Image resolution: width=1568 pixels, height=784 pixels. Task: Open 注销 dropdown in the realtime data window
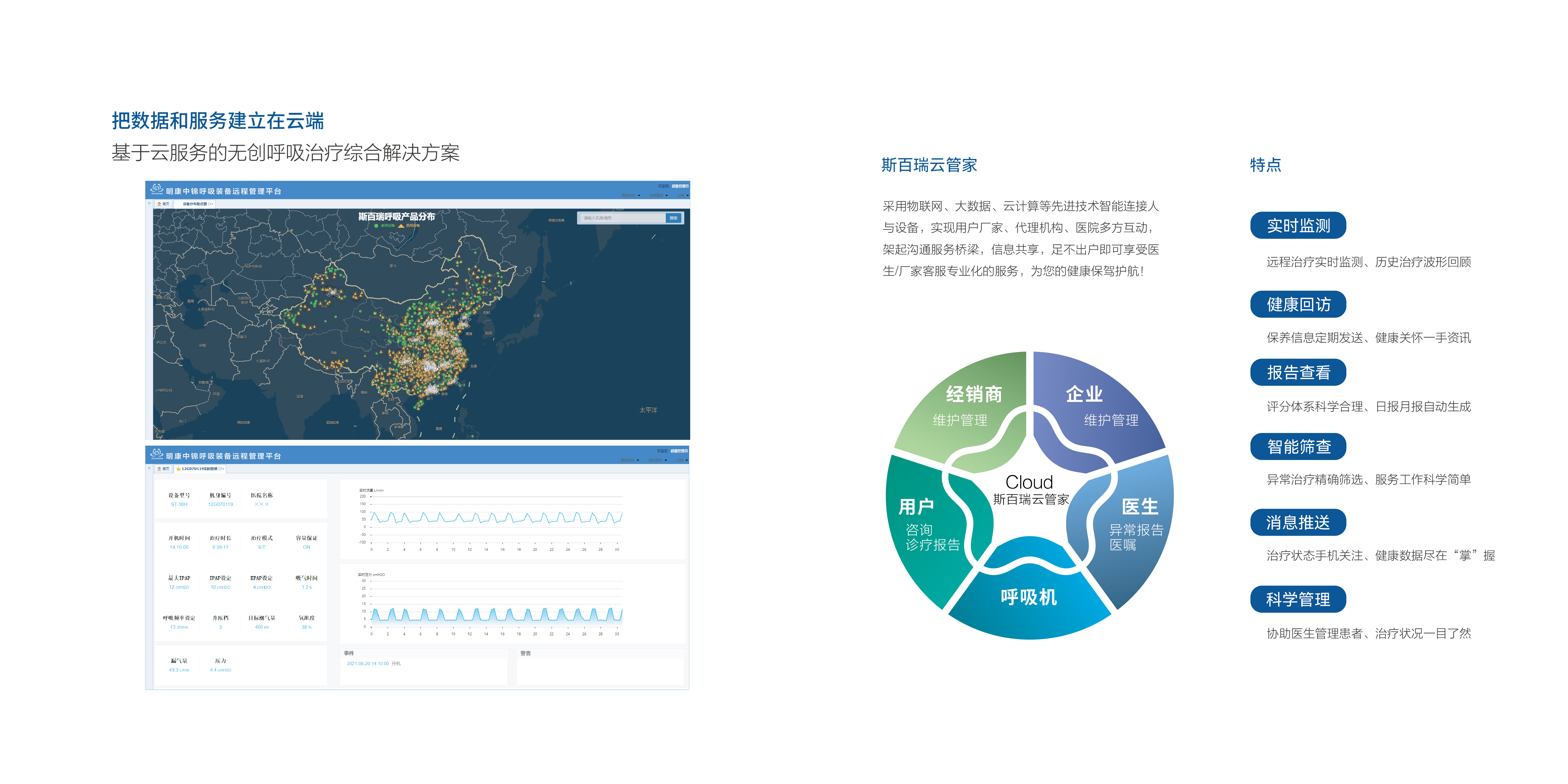point(682,460)
